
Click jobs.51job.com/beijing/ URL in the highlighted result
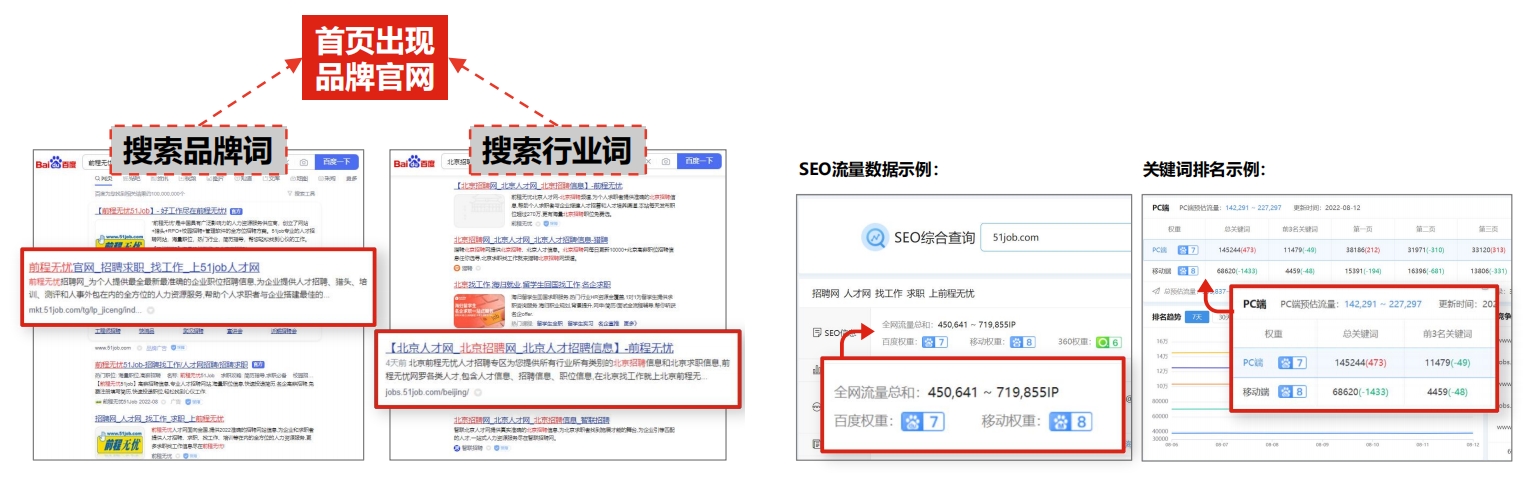(427, 393)
